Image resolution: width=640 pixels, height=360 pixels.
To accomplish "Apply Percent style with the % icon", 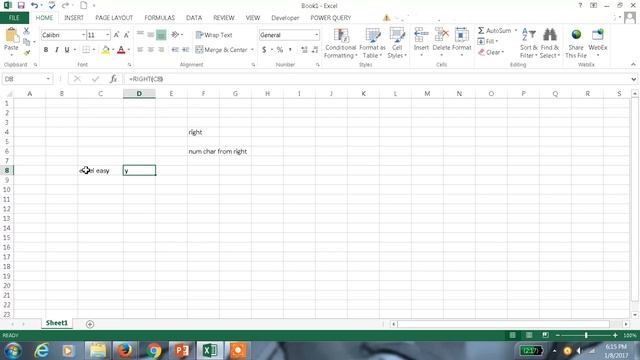I will pyautogui.click(x=280, y=50).
